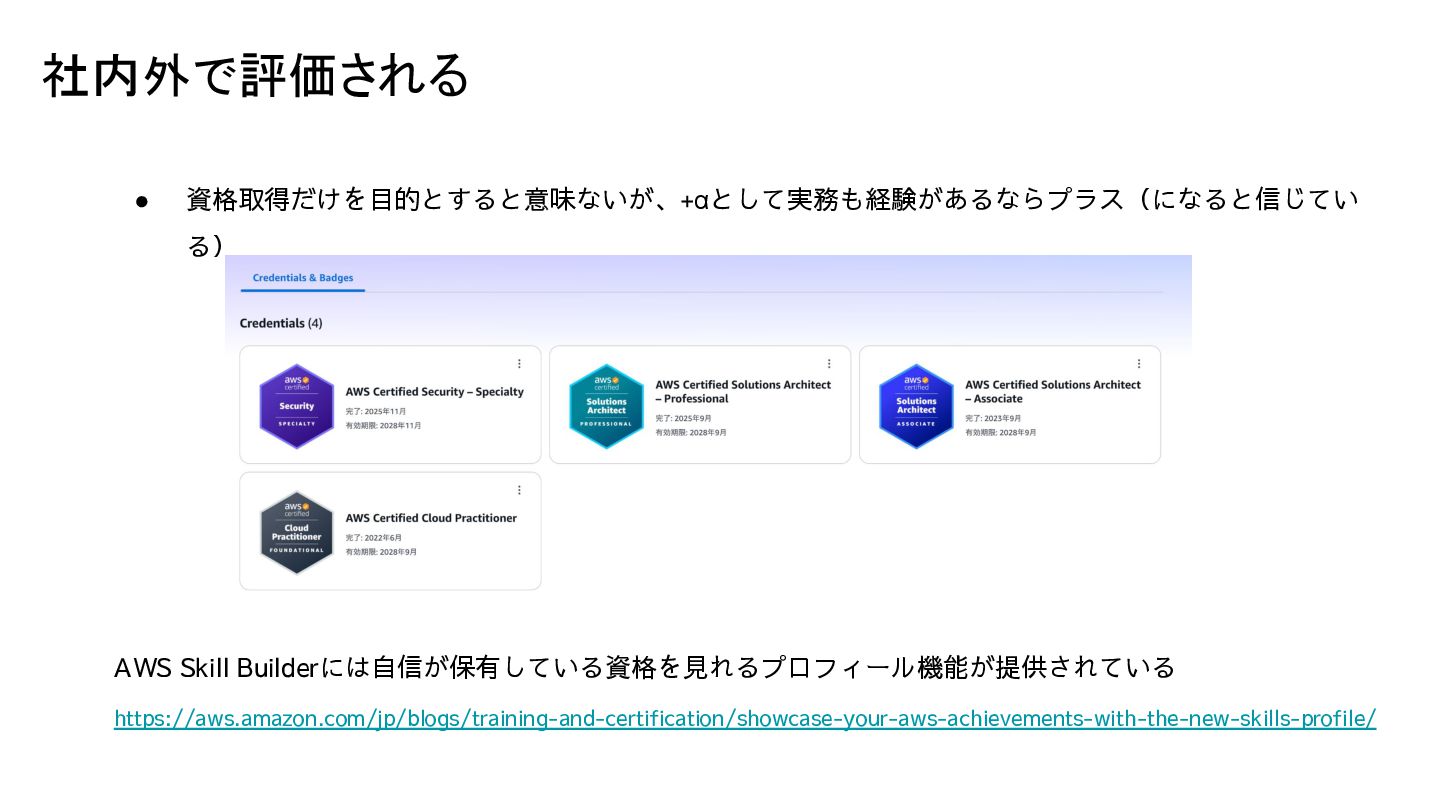Select the AWS Certified Solutions Architect – Professional title
Image resolution: width=1440 pixels, height=810 pixels.
(743, 391)
